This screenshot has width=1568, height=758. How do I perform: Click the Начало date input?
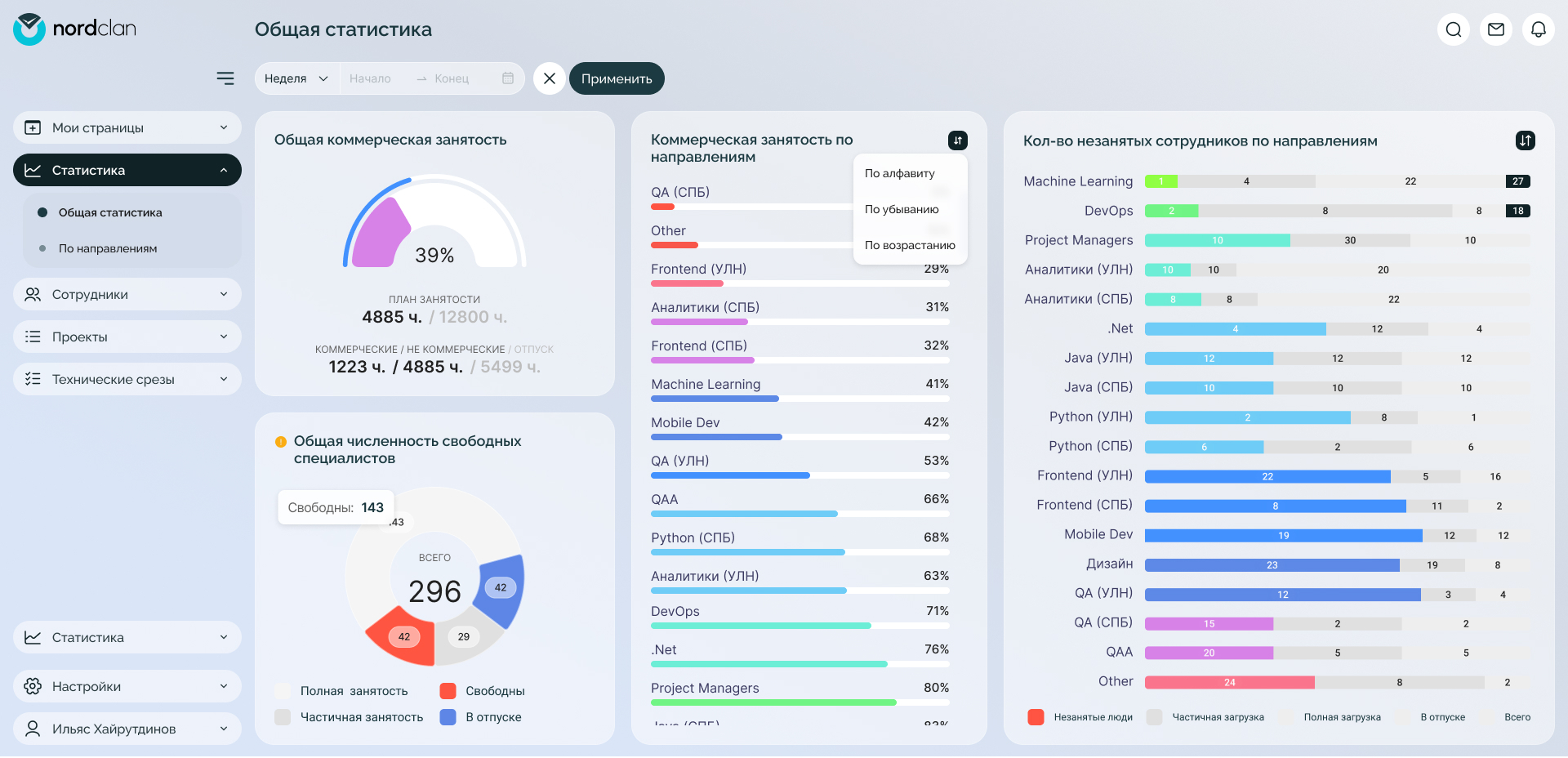(371, 78)
